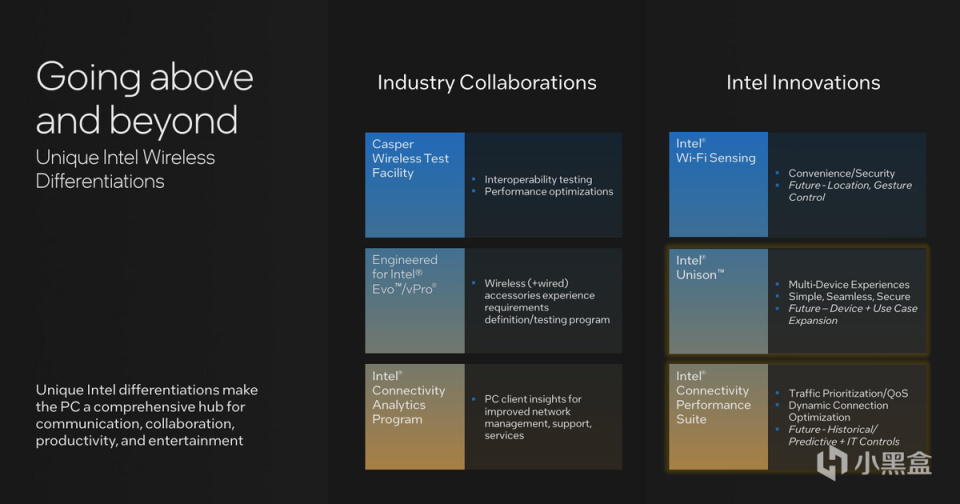Click the "Interoperability testing" bullet
This screenshot has height=504, width=960.
(x=538, y=179)
